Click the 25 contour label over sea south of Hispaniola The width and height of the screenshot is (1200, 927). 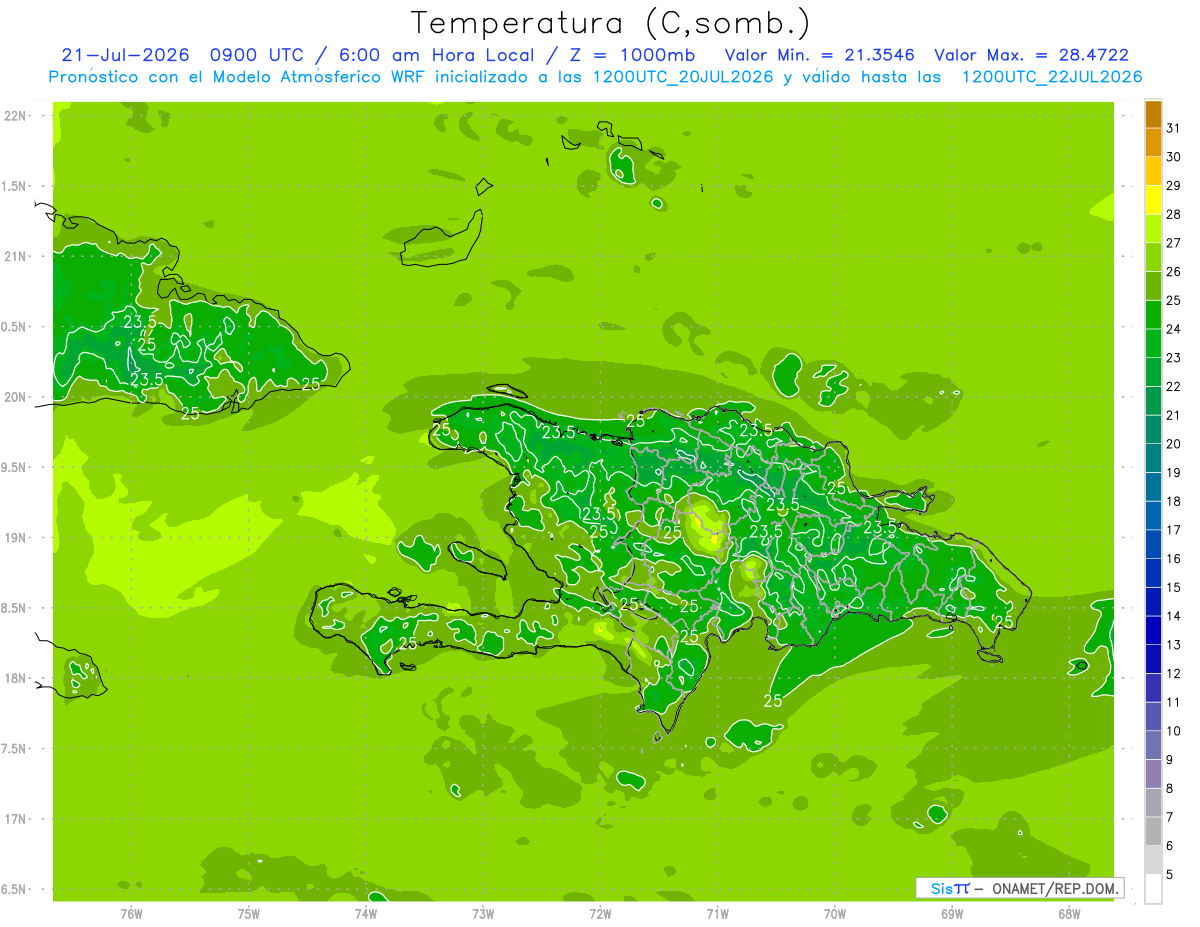773,701
